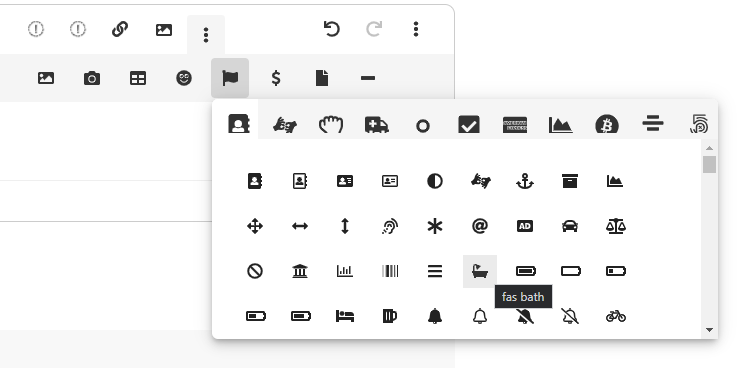Pick the asterisk icon
752x384 pixels.
coord(435,226)
